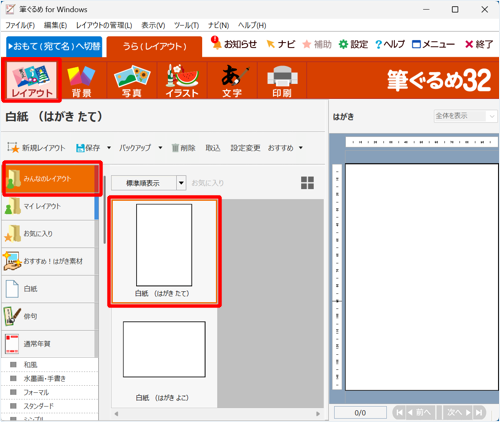
Task: Select 通常年賀 category
Action: tap(49, 344)
